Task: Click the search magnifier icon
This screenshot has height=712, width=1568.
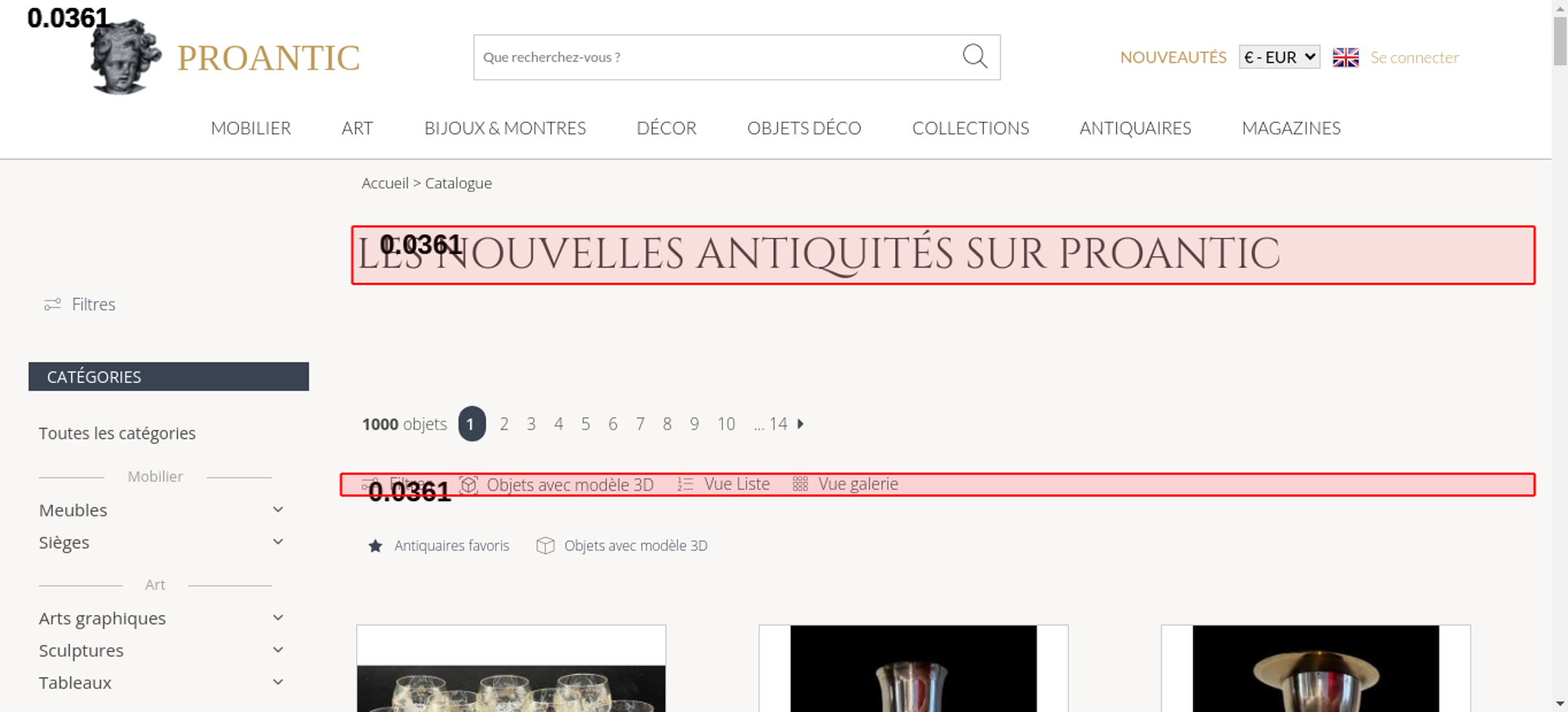Action: tap(975, 56)
